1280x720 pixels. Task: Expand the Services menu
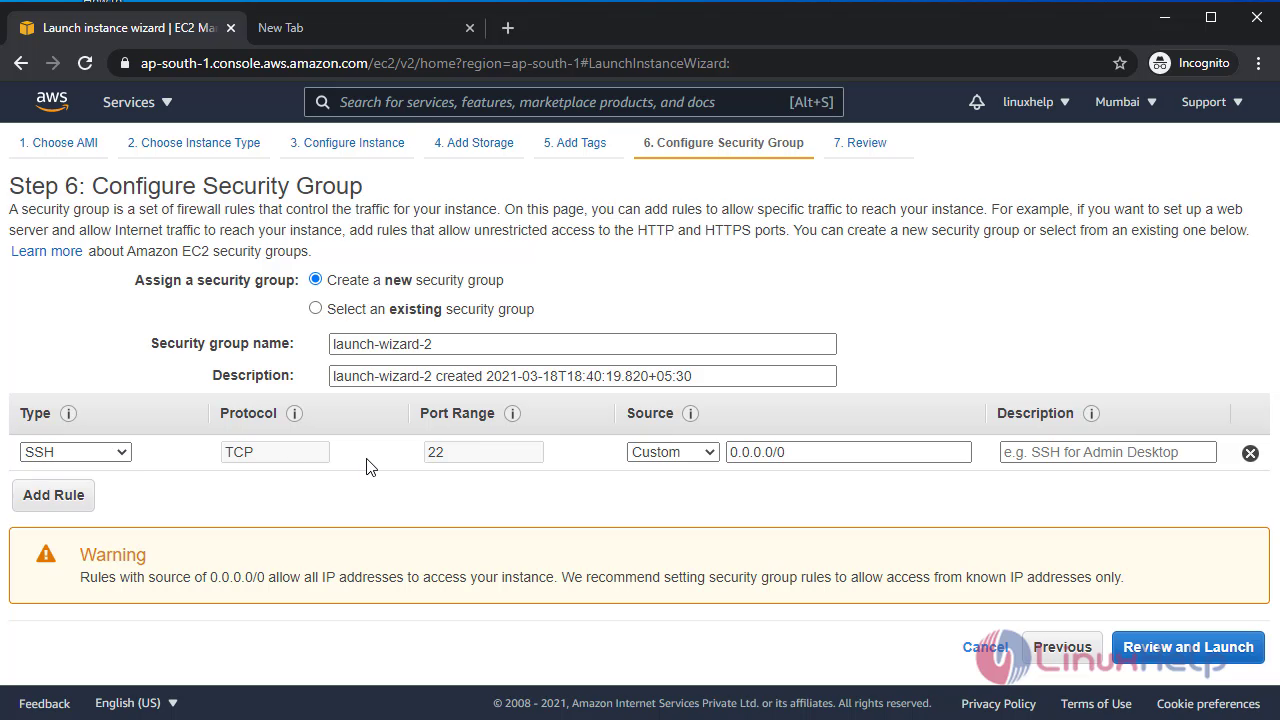[x=138, y=102]
